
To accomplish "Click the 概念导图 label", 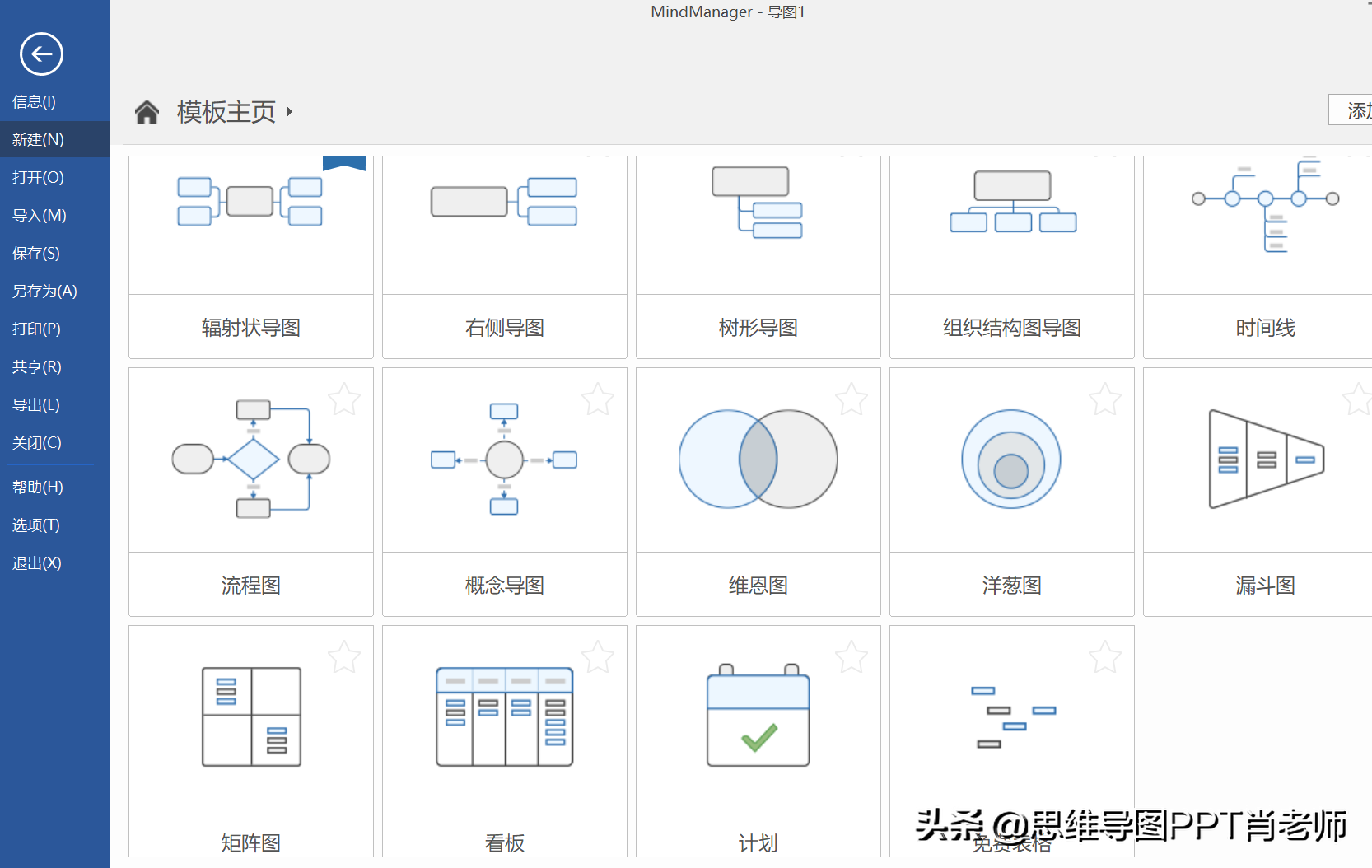I will 505,586.
